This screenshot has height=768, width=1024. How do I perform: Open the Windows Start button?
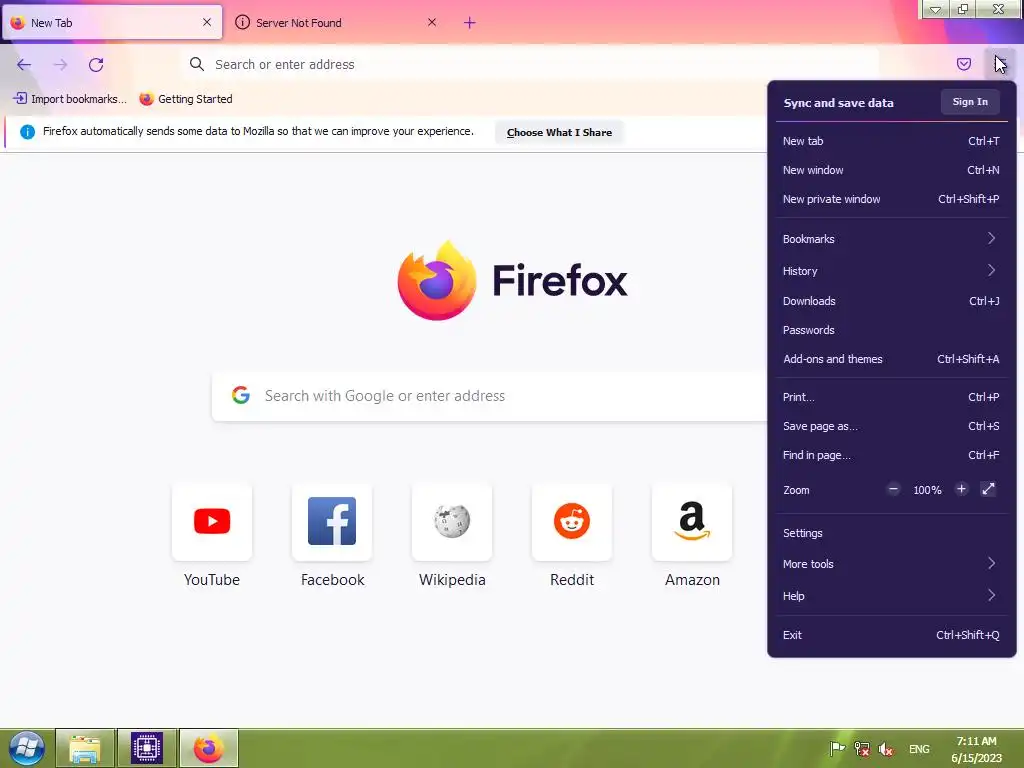pyautogui.click(x=26, y=748)
